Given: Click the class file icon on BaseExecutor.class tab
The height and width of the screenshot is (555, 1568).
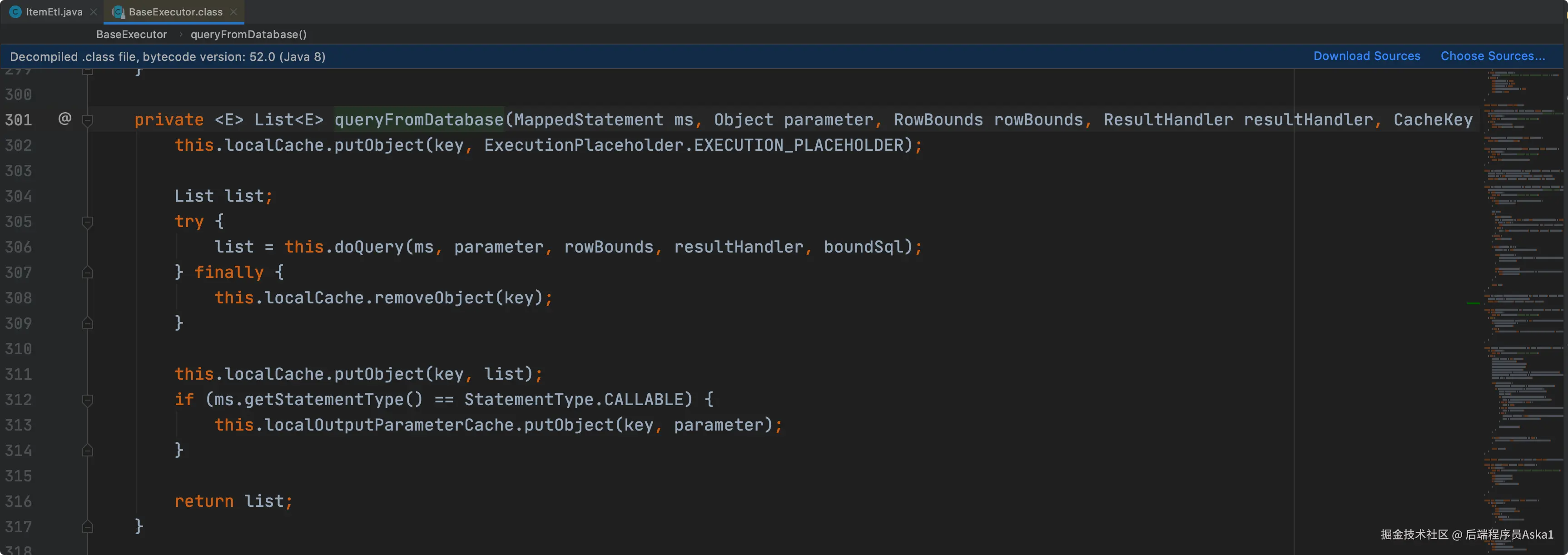Looking at the screenshot, I should point(118,11).
